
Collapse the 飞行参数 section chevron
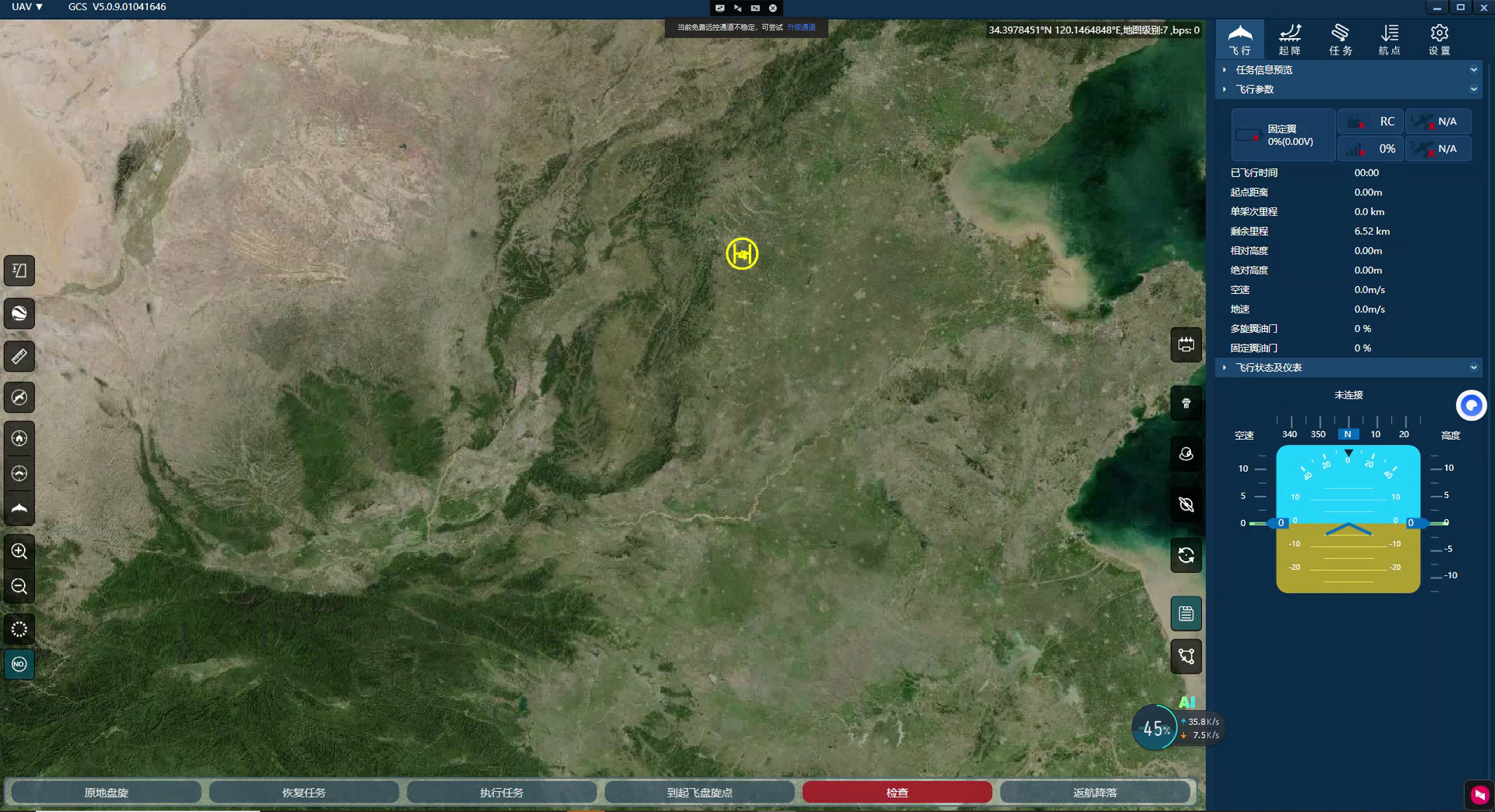pyautogui.click(x=1473, y=89)
